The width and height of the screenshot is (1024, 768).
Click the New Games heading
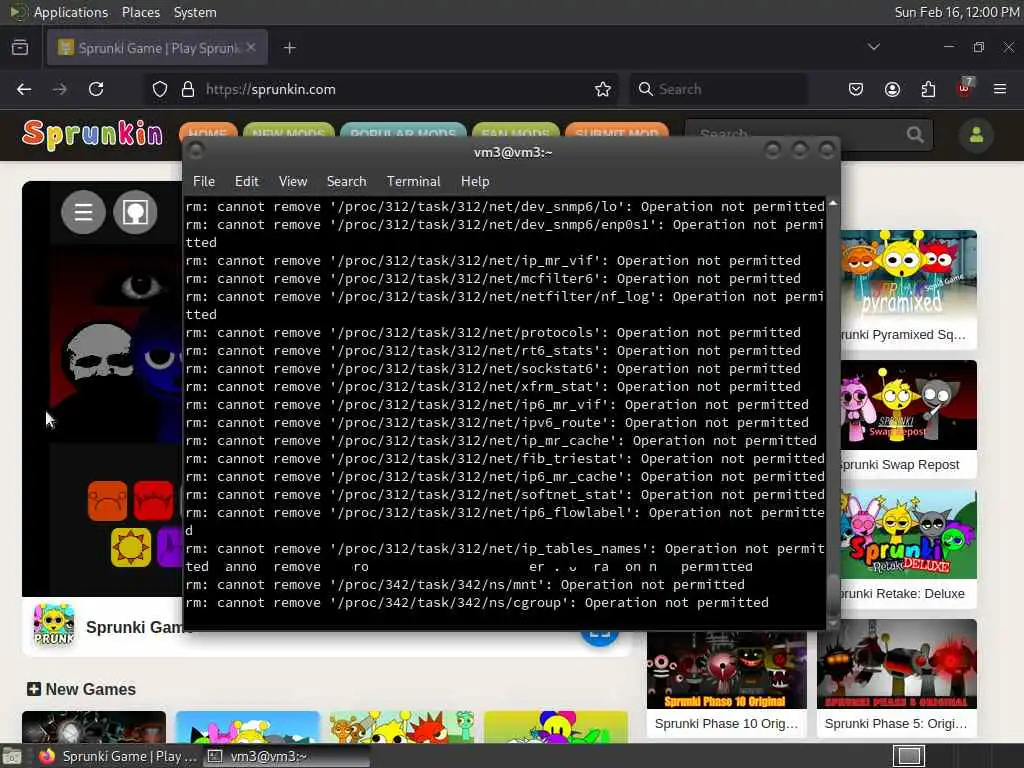91,689
